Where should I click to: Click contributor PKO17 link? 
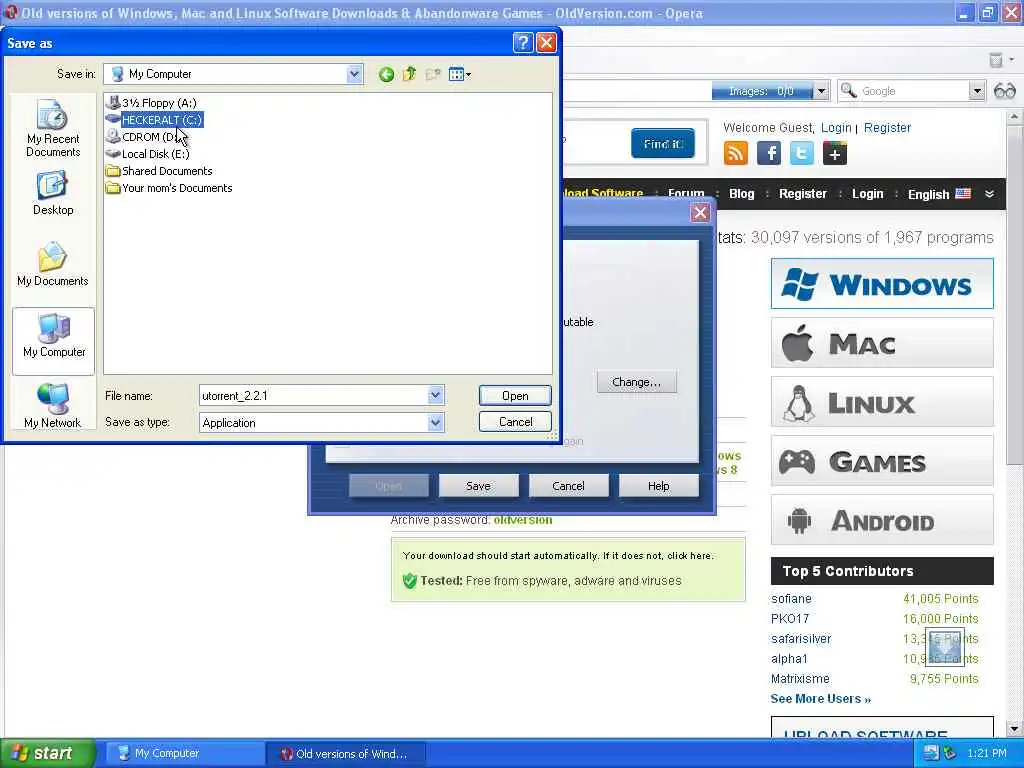pyautogui.click(x=790, y=618)
